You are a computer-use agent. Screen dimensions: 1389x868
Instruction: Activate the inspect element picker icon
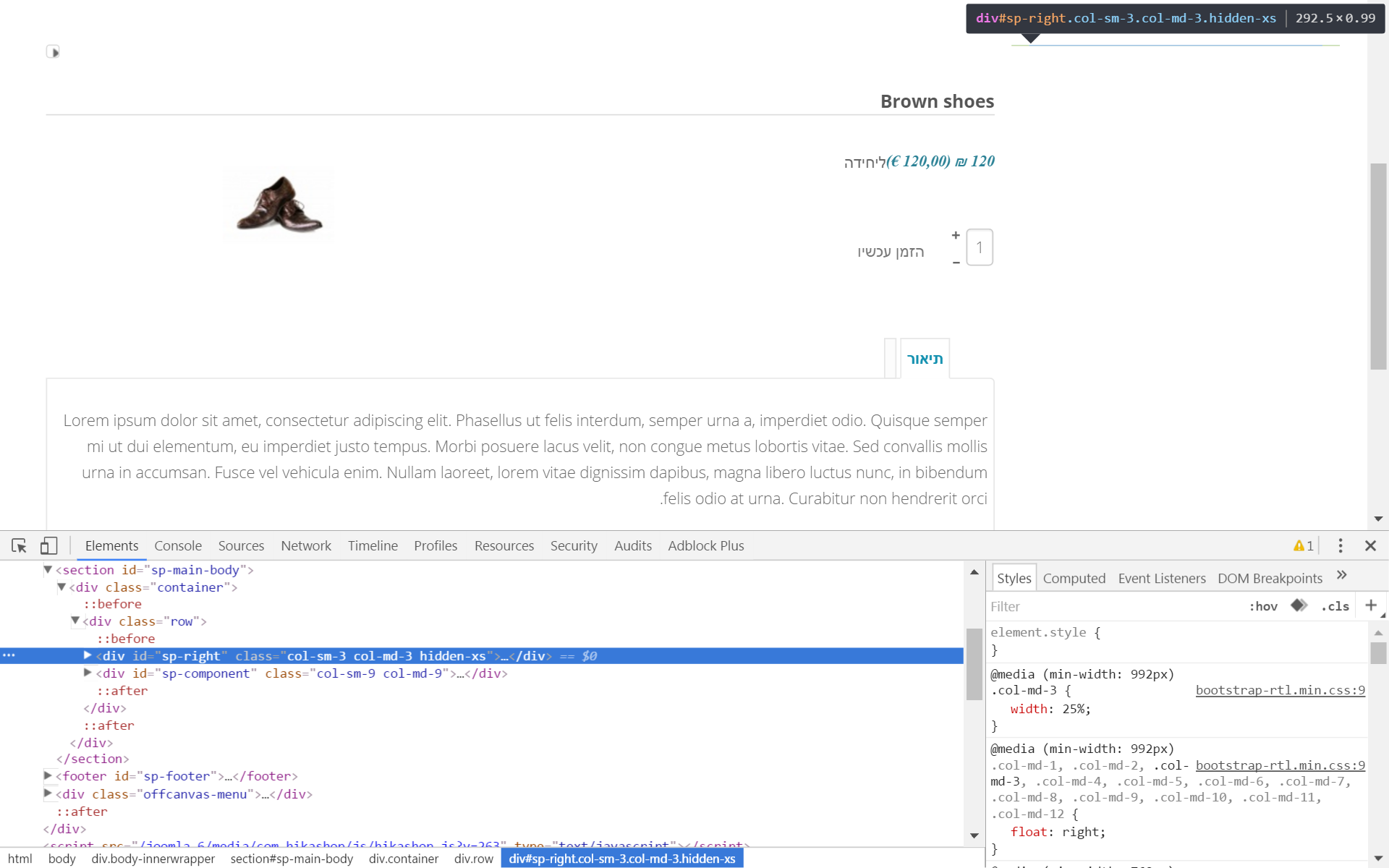(20, 545)
